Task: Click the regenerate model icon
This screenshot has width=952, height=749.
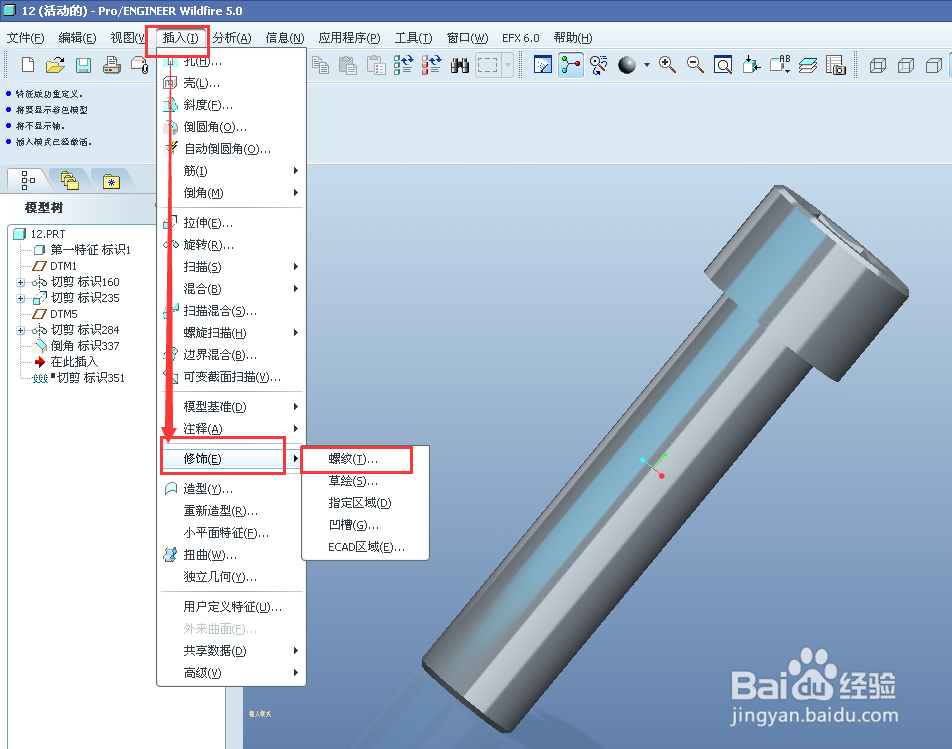Action: [x=404, y=64]
